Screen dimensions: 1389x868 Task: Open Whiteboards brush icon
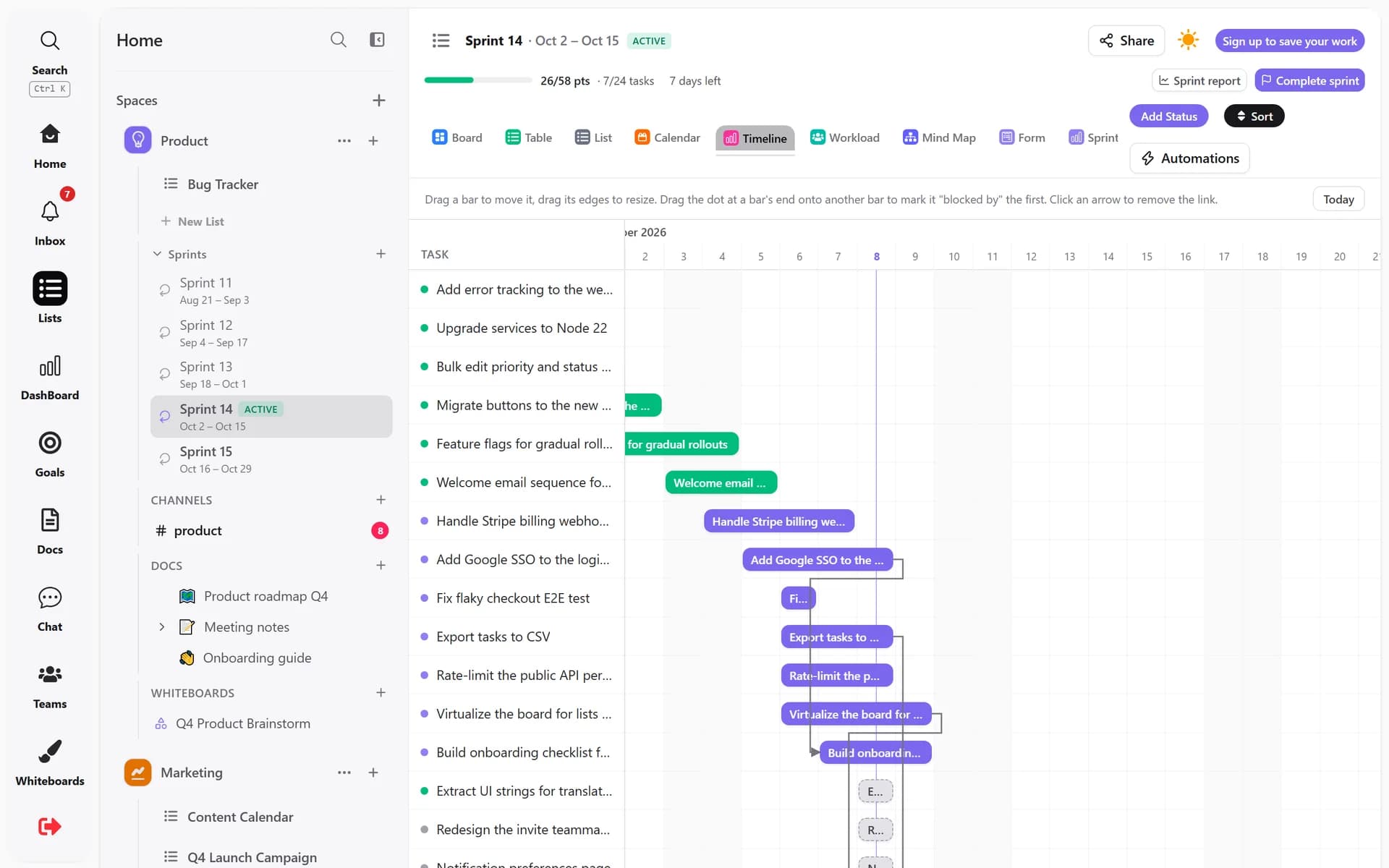point(49,762)
